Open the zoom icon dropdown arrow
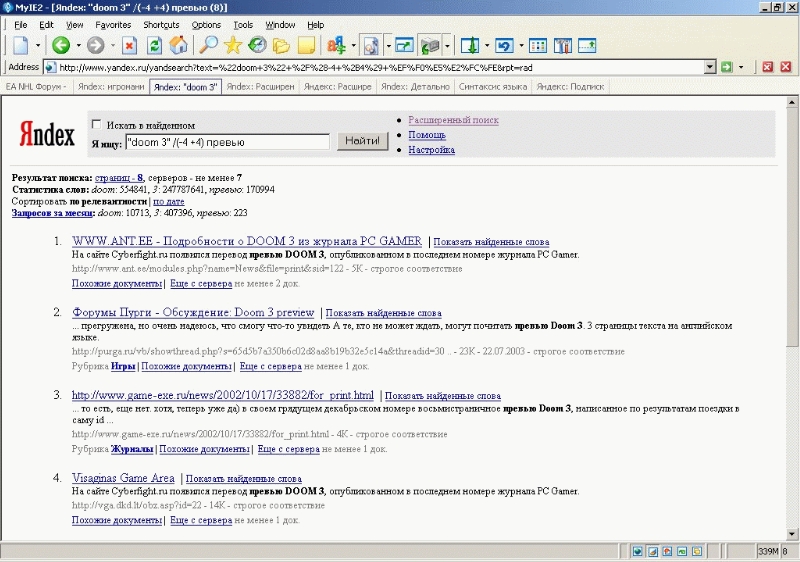Image resolution: width=800 pixels, height=562 pixels. [x=388, y=45]
